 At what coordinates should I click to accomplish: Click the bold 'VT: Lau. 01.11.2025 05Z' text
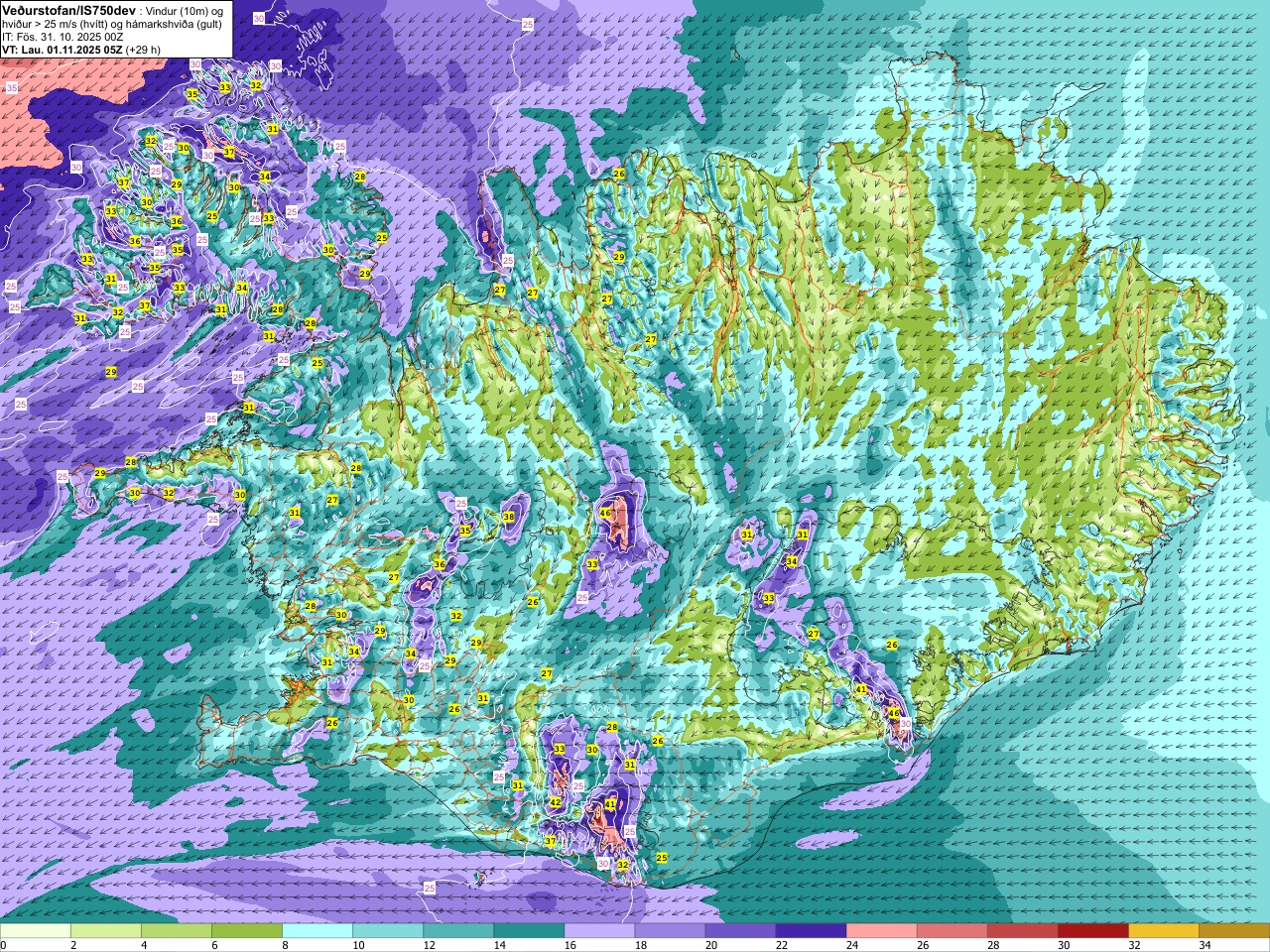coord(62,49)
